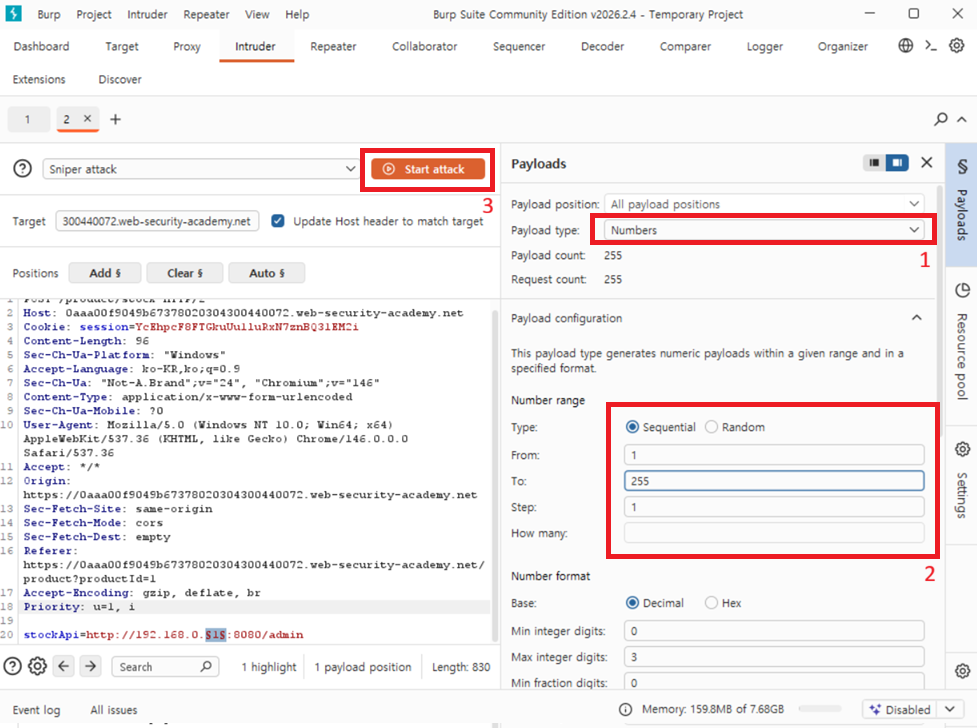Collapse the Payload configuration section
The height and width of the screenshot is (728, 977).
pos(917,318)
